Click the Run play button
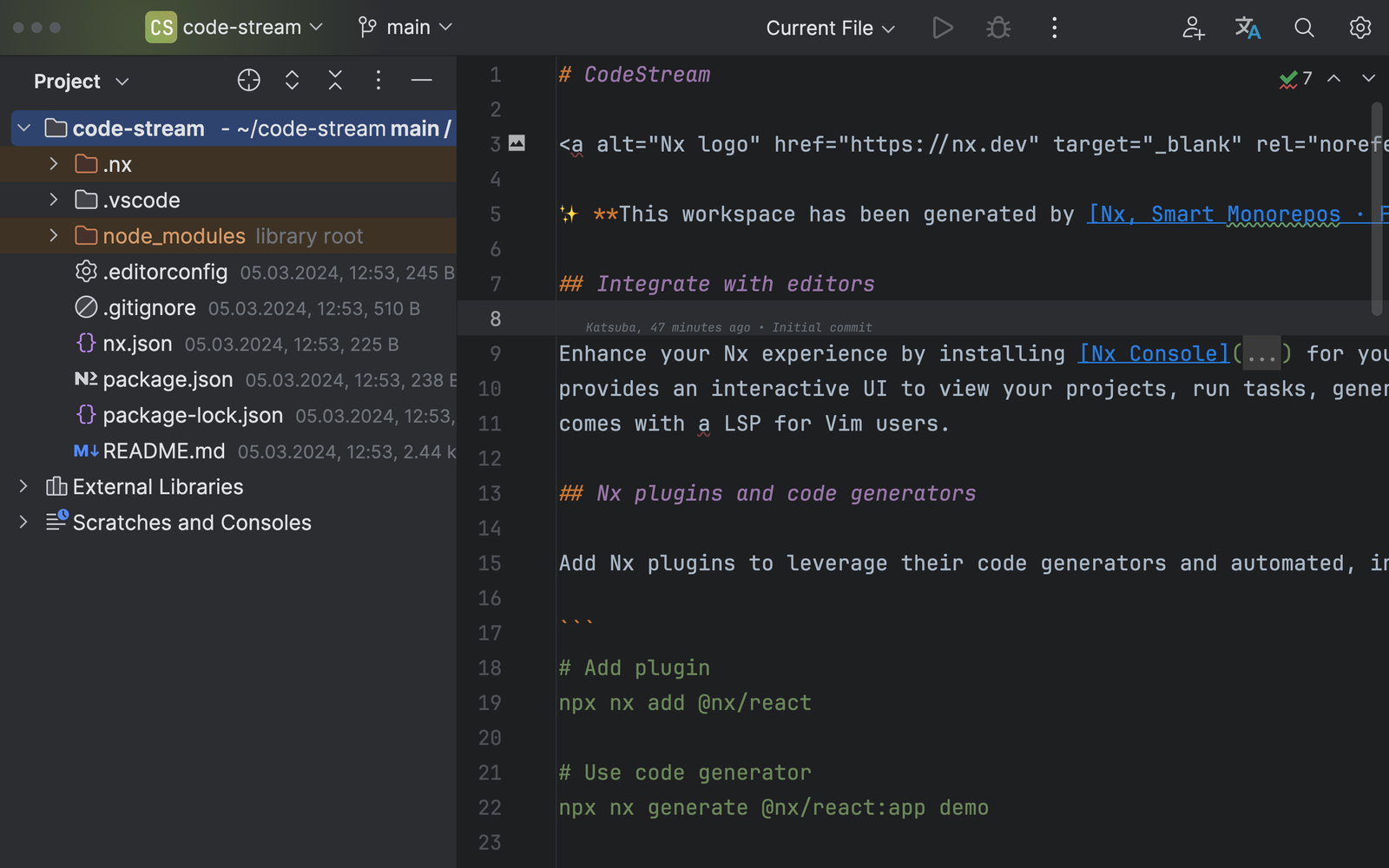 tap(943, 28)
